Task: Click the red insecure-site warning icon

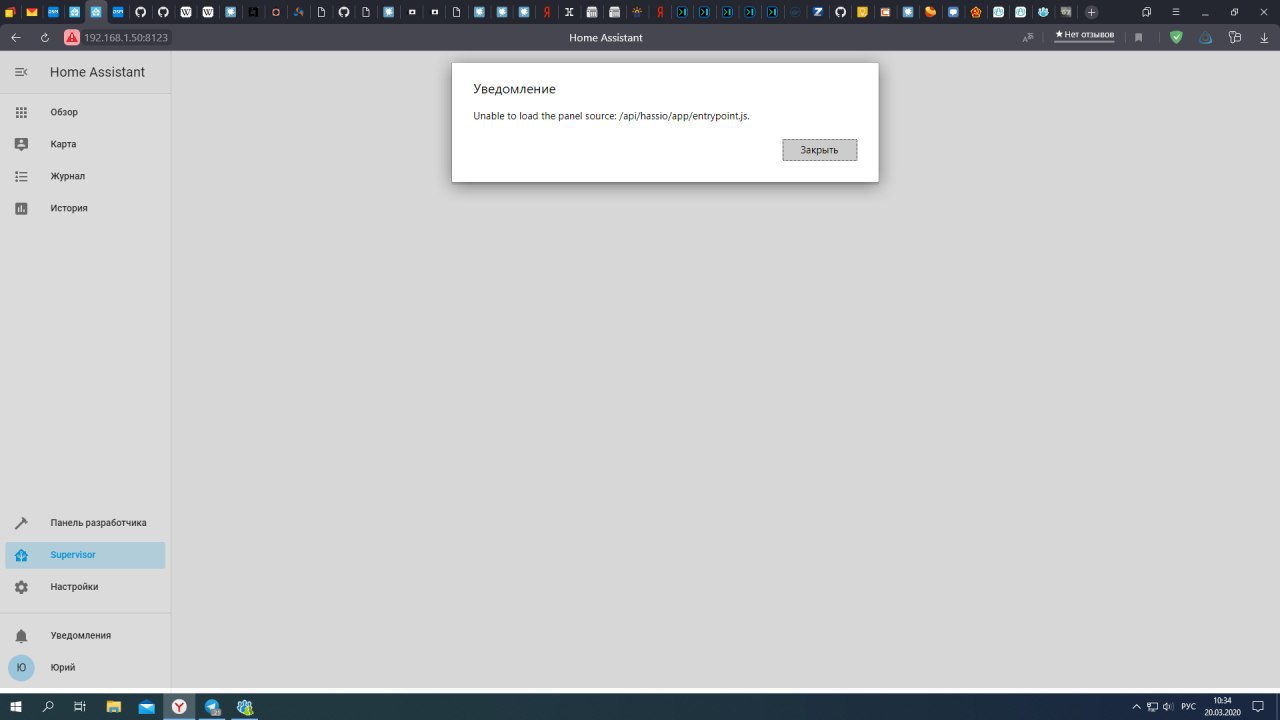Action: click(x=72, y=37)
